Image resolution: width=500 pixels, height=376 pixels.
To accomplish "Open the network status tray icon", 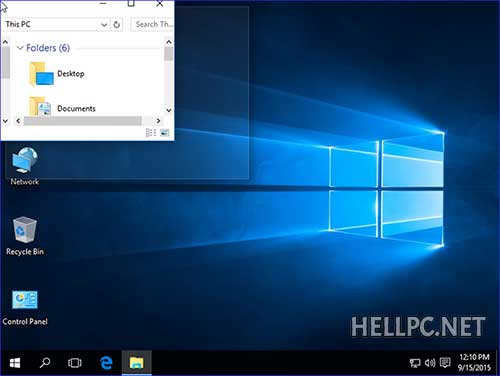I will tap(415, 363).
